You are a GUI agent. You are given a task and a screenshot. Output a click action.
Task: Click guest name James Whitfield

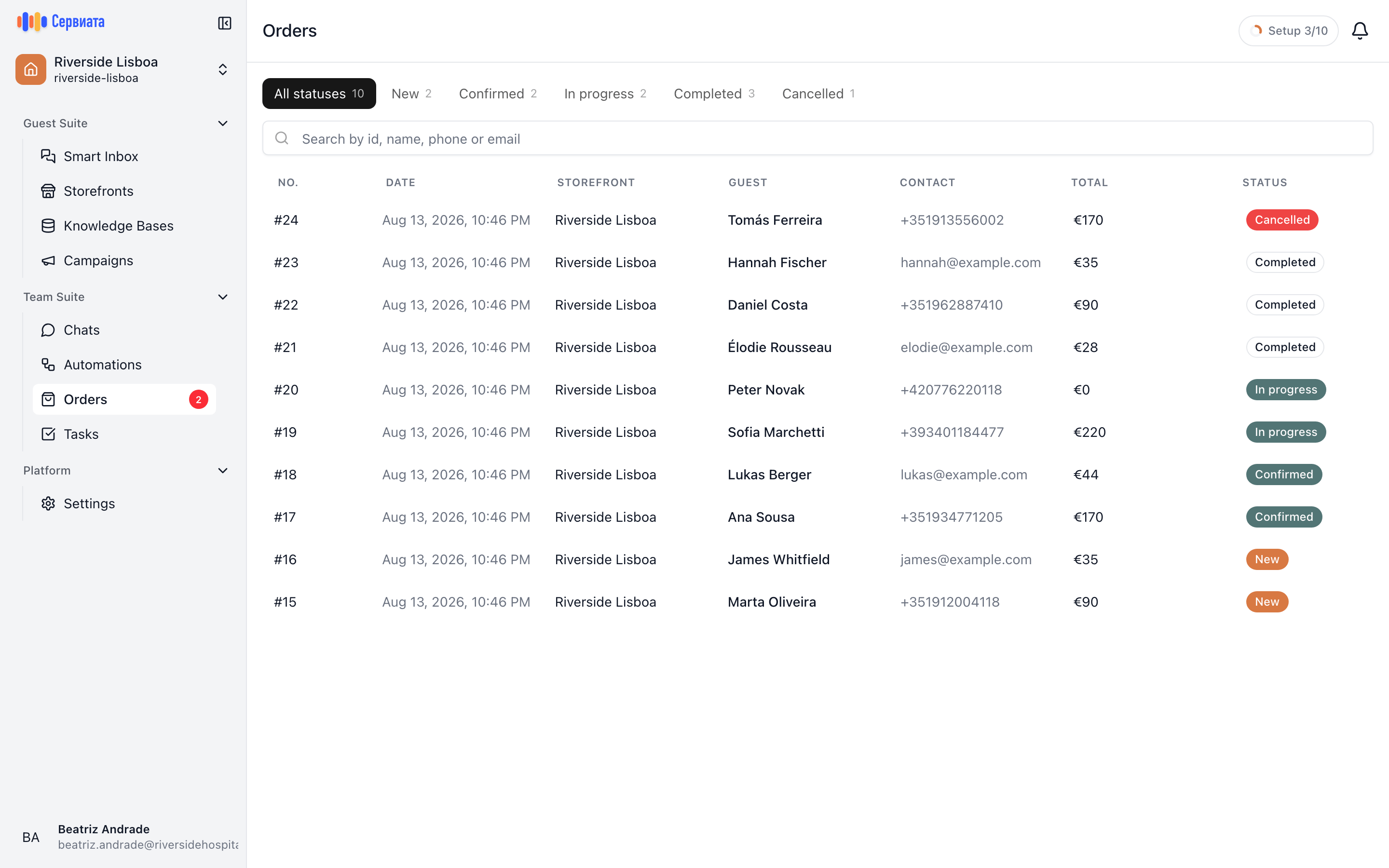click(x=778, y=560)
